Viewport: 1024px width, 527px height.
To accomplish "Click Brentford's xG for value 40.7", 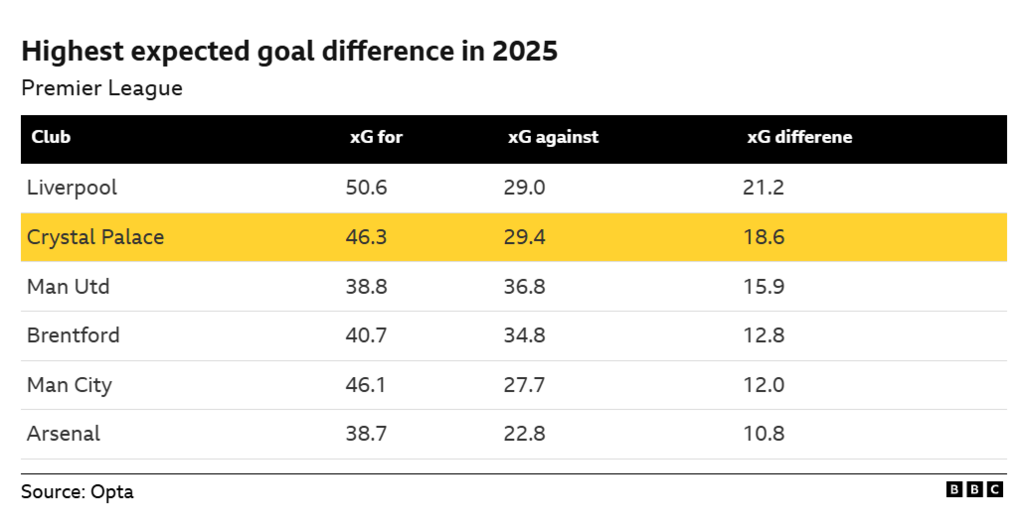I will 366,335.
